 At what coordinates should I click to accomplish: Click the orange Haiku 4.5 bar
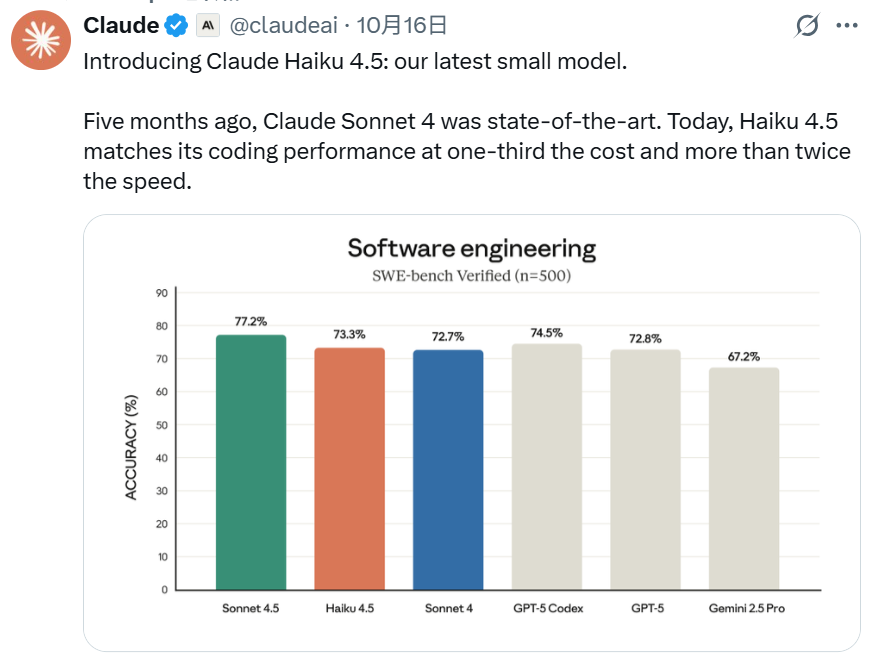click(x=349, y=468)
